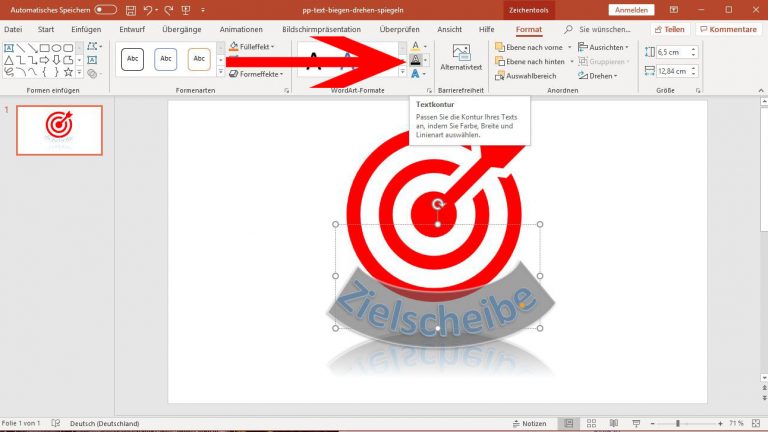
Task: Expand Ebene nach vorne dropdown arrow
Action: click(570, 47)
